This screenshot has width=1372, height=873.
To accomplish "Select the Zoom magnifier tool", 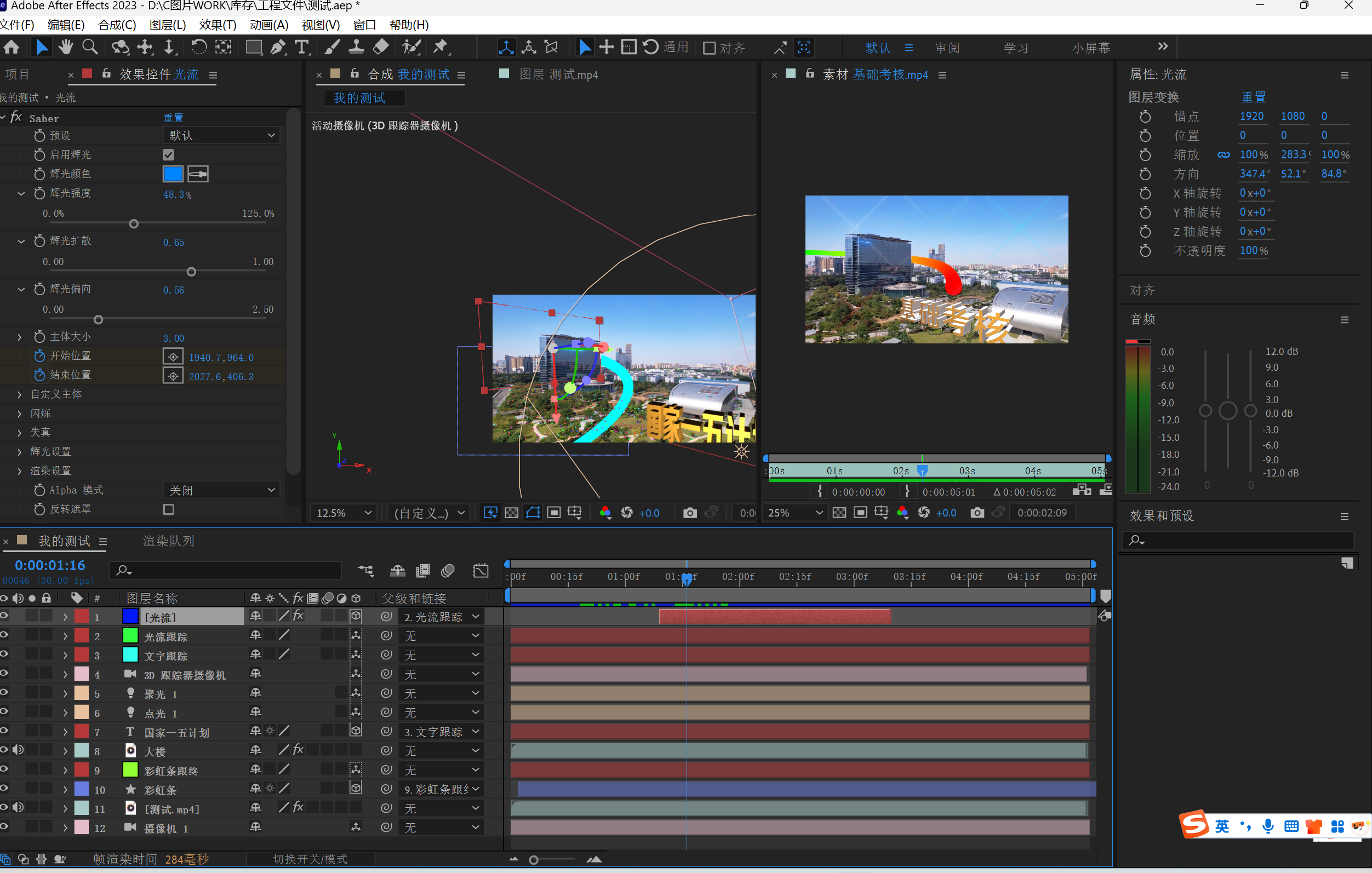I will (89, 47).
